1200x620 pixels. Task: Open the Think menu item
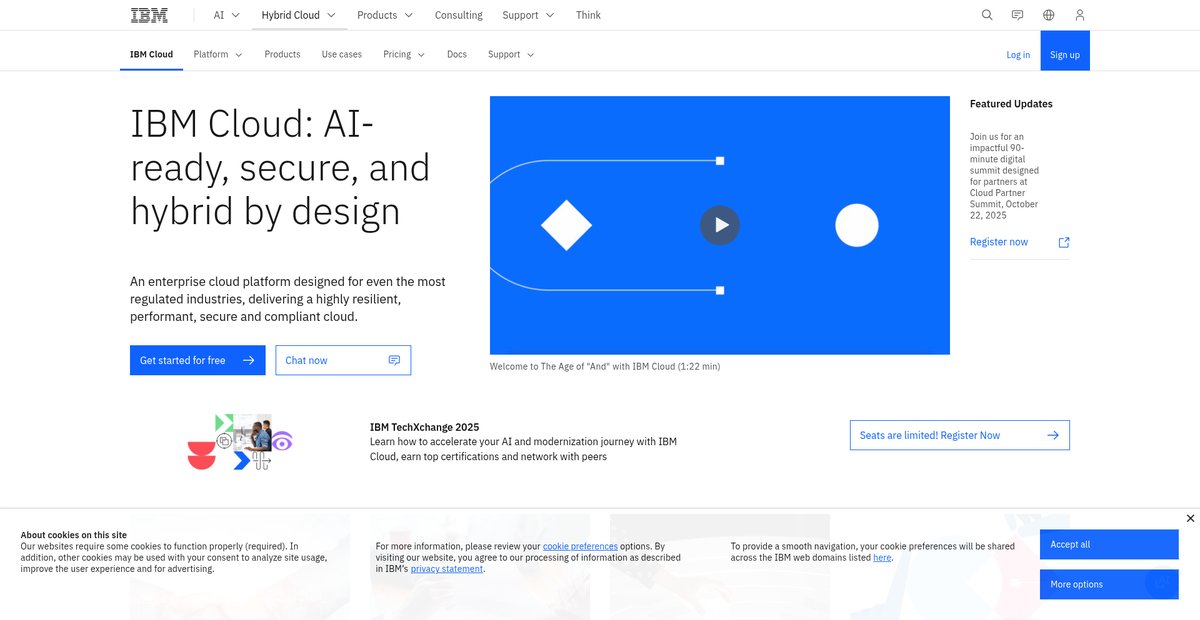(588, 15)
